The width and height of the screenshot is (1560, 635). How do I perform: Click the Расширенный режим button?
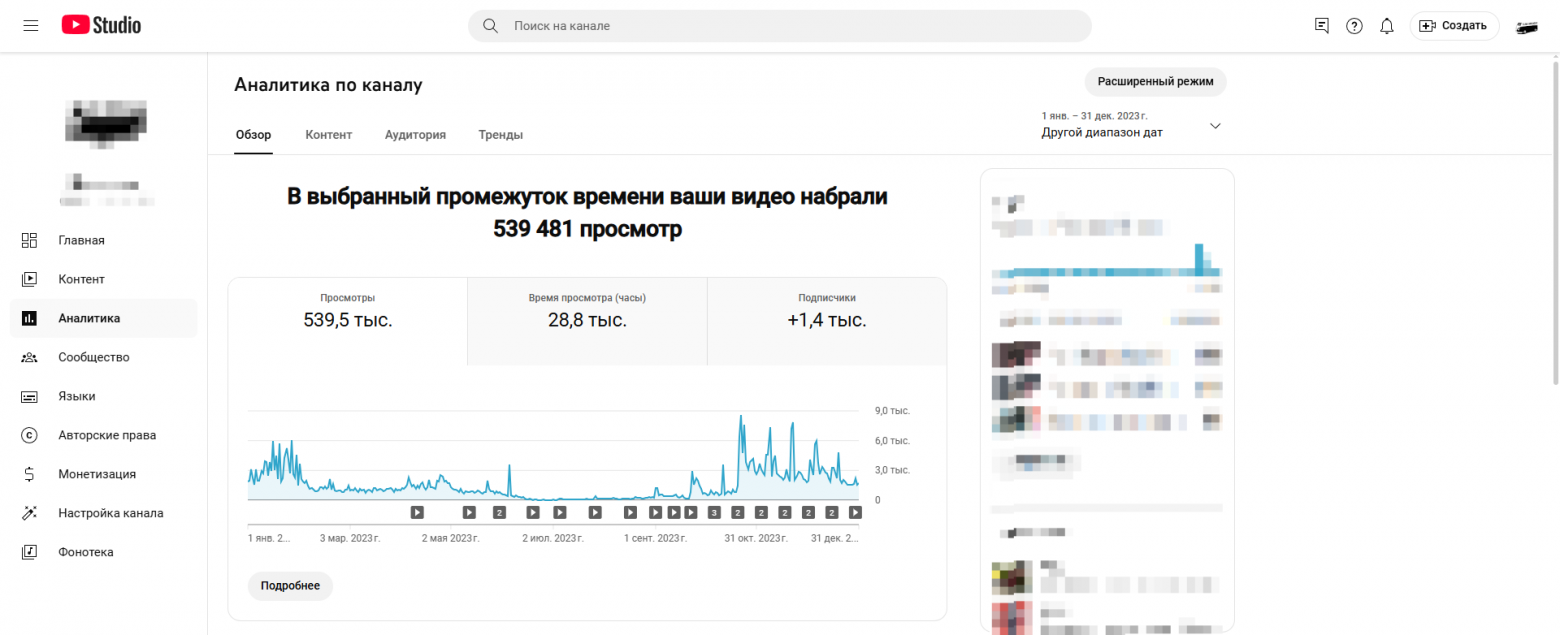(1155, 82)
